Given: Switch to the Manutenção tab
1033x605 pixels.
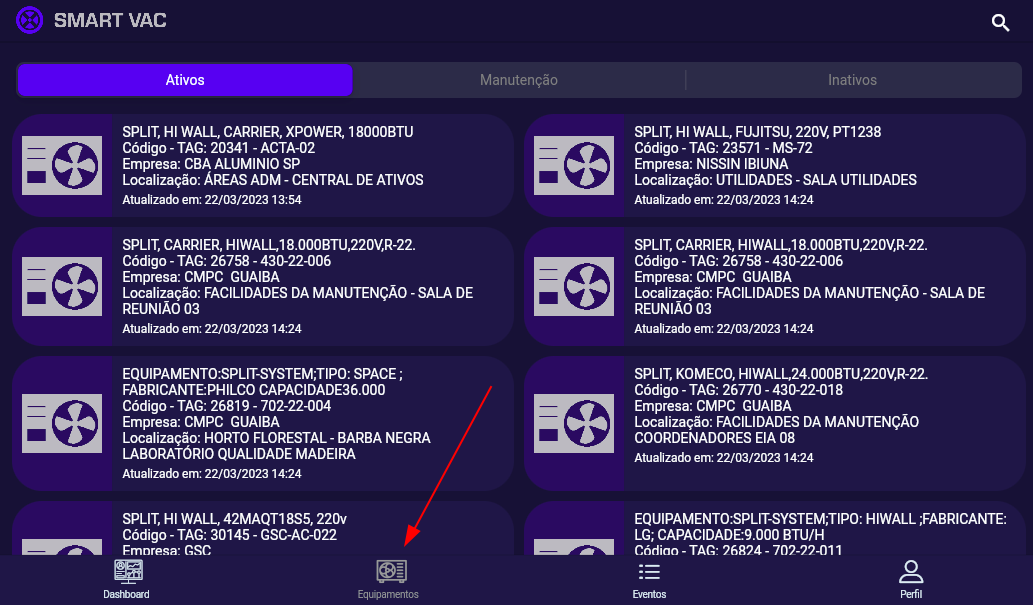Looking at the screenshot, I should 518,80.
